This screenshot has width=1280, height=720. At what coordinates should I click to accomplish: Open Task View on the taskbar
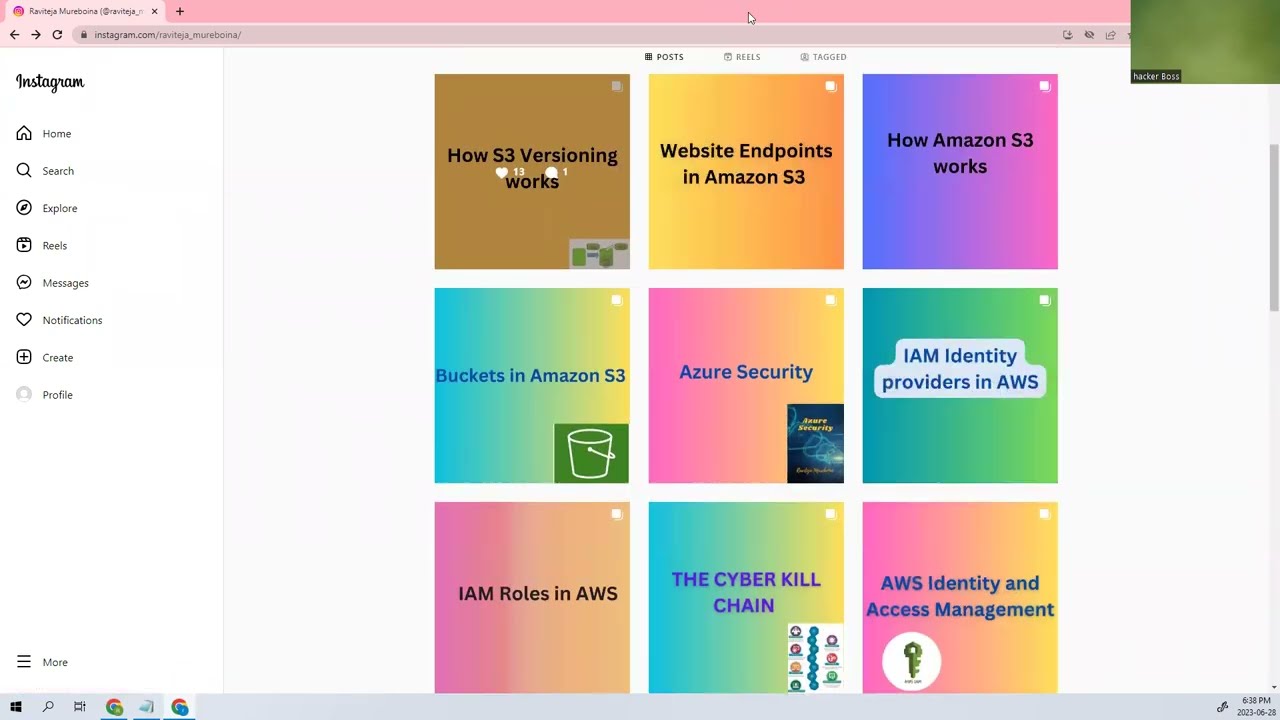(x=80, y=707)
